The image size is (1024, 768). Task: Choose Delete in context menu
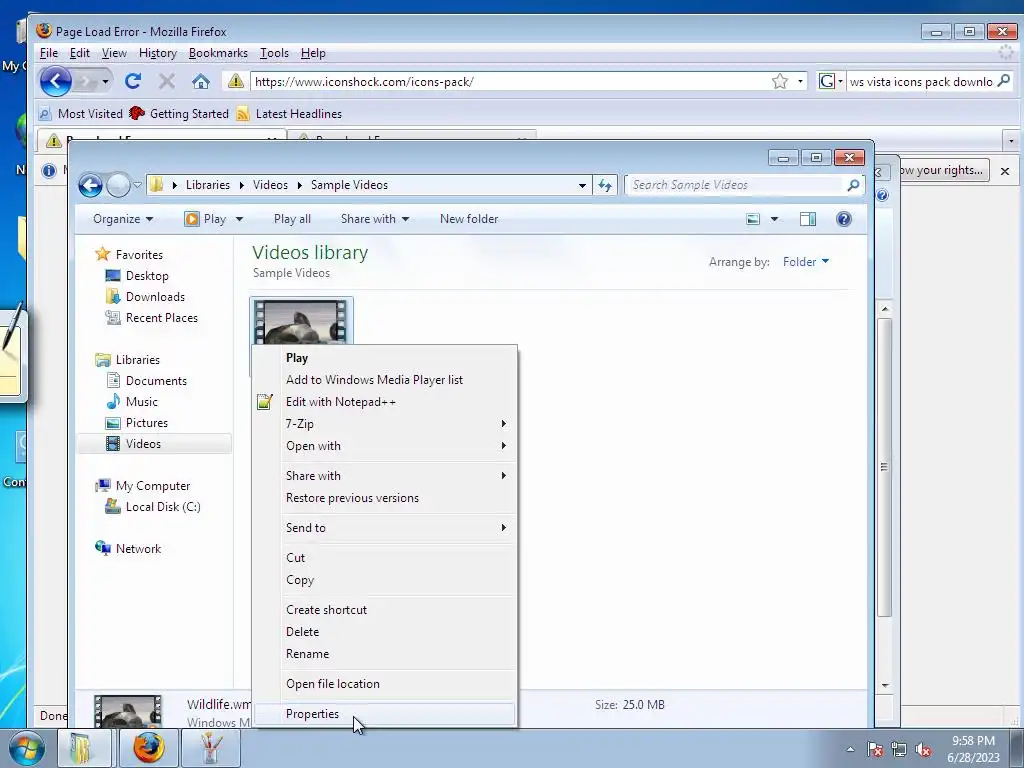point(384,632)
